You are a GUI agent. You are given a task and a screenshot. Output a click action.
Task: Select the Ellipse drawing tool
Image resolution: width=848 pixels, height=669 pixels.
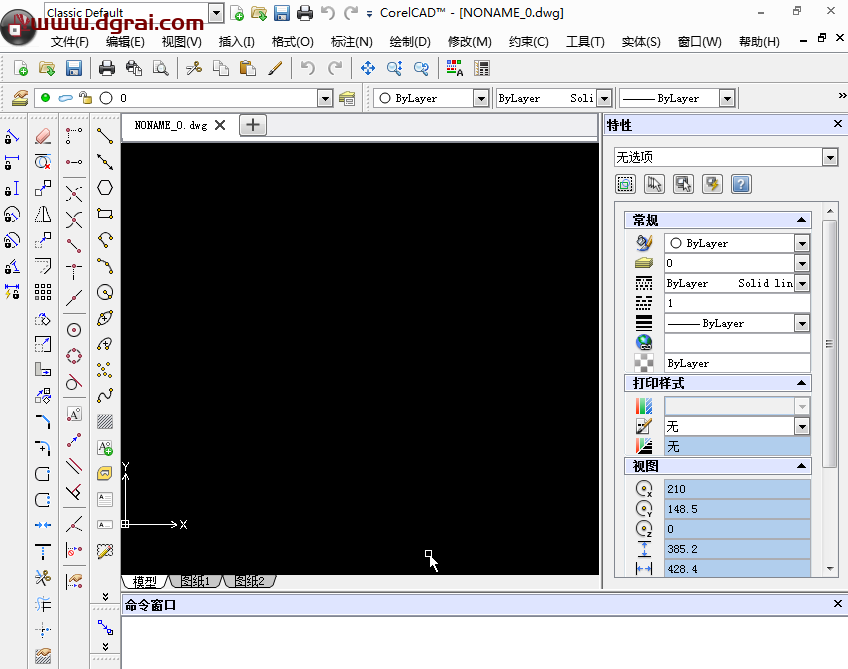coord(105,318)
